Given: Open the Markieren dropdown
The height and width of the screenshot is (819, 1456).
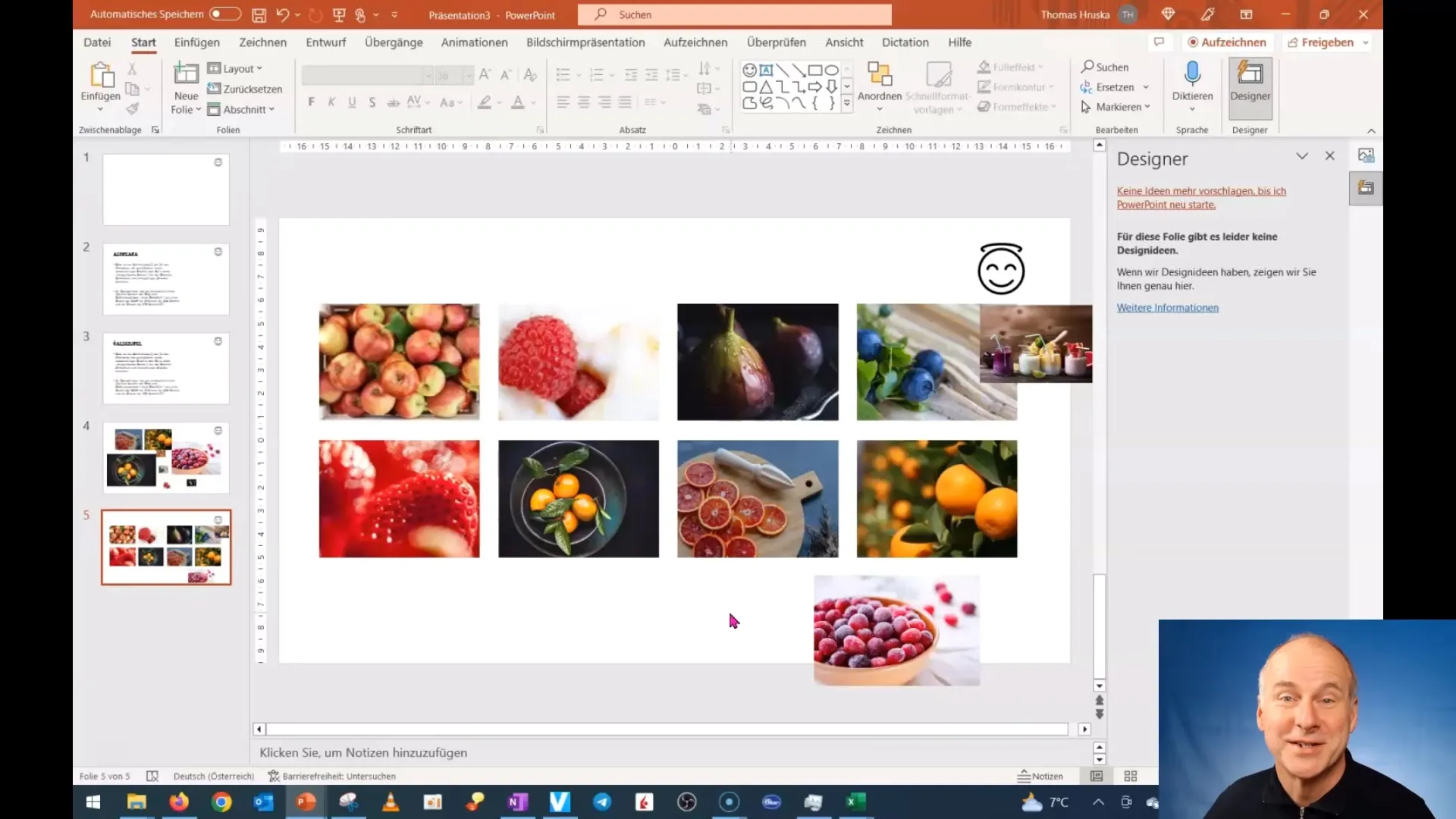Looking at the screenshot, I should point(1116,107).
